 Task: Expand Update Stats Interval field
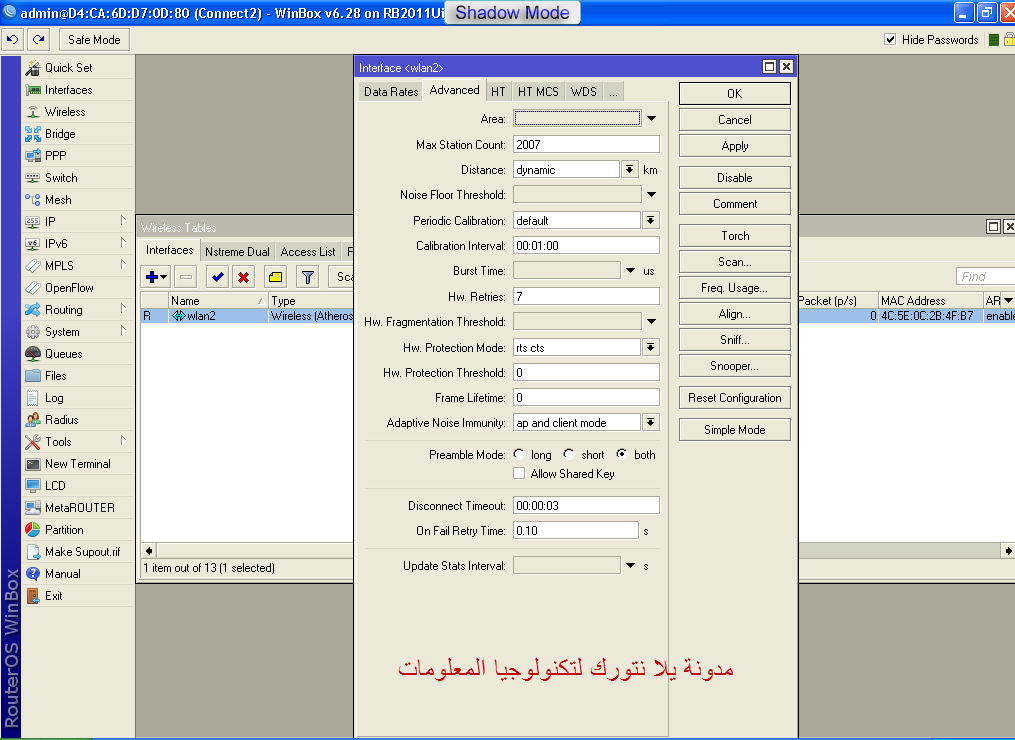tap(630, 566)
